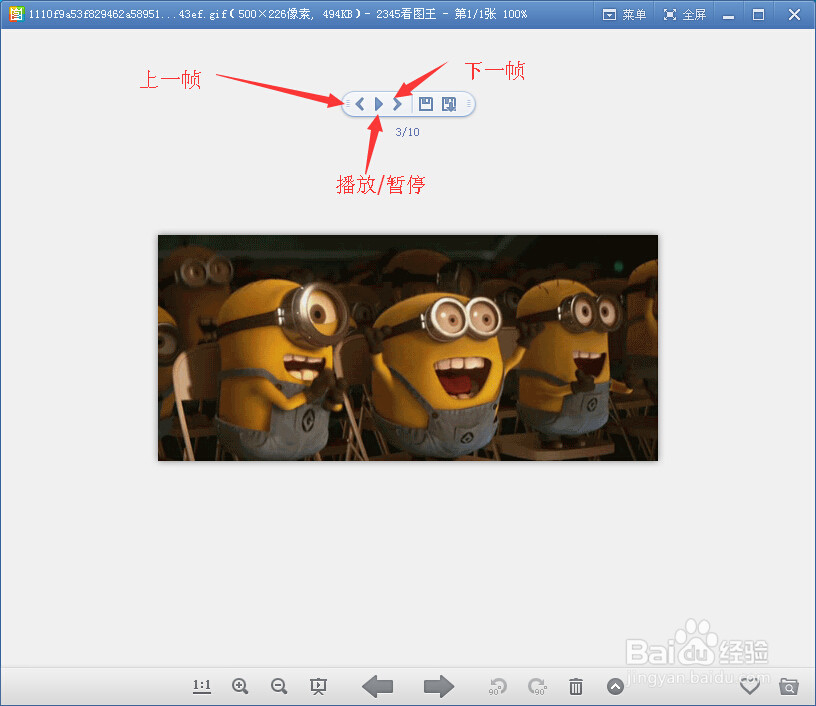Zoom in on the image

point(240,686)
